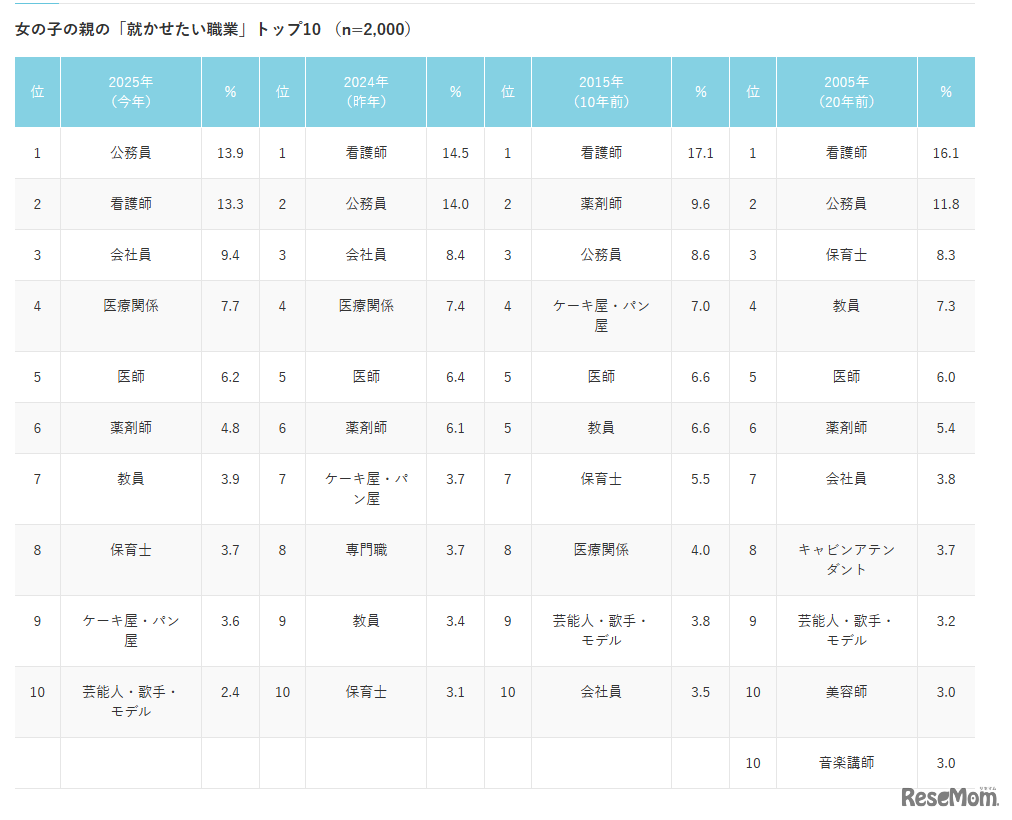This screenshot has height=820, width=1012.
Task: Select the キャビンアテンダント cell
Action: [x=846, y=559]
